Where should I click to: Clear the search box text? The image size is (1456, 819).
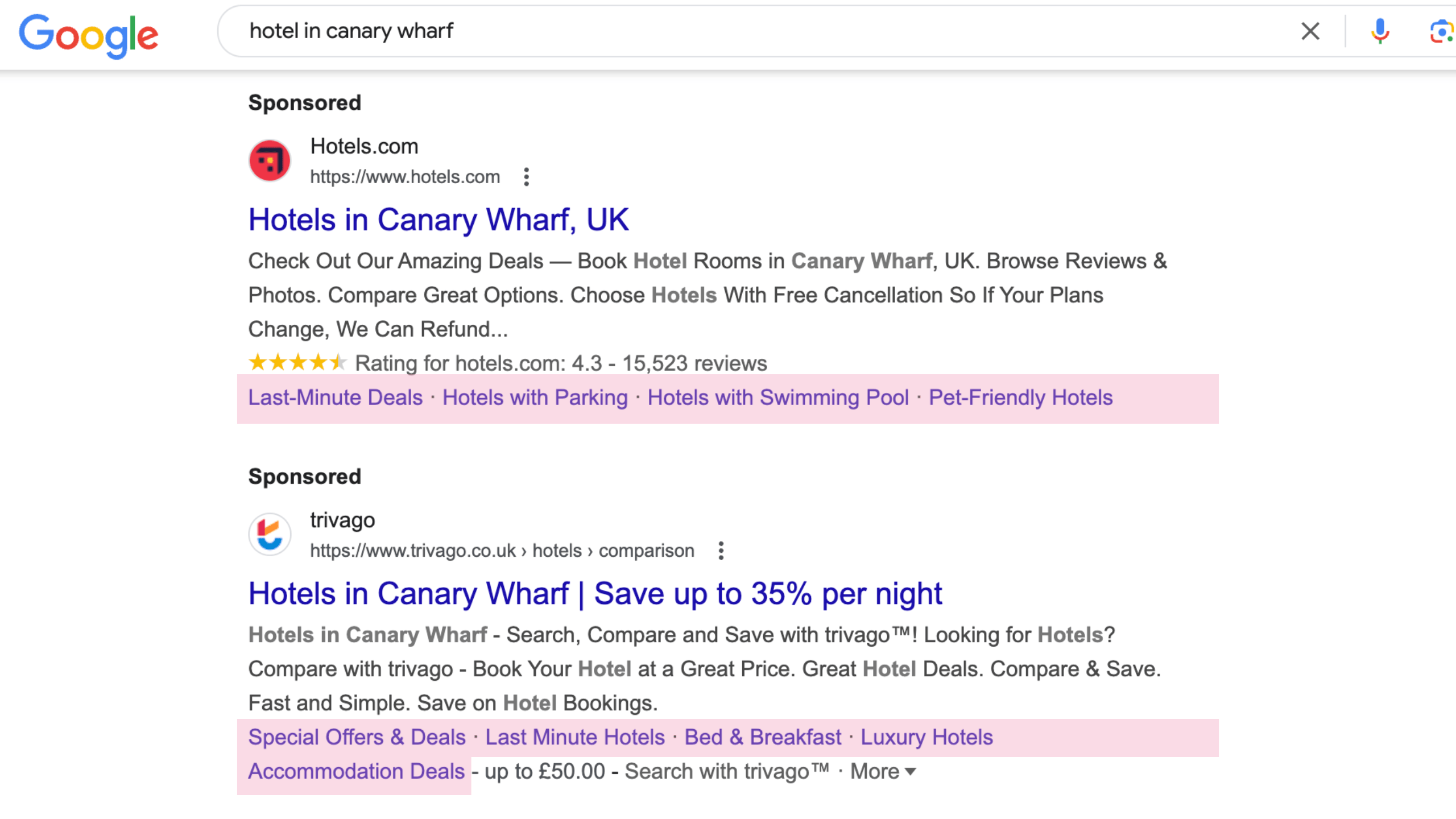[x=1310, y=31]
